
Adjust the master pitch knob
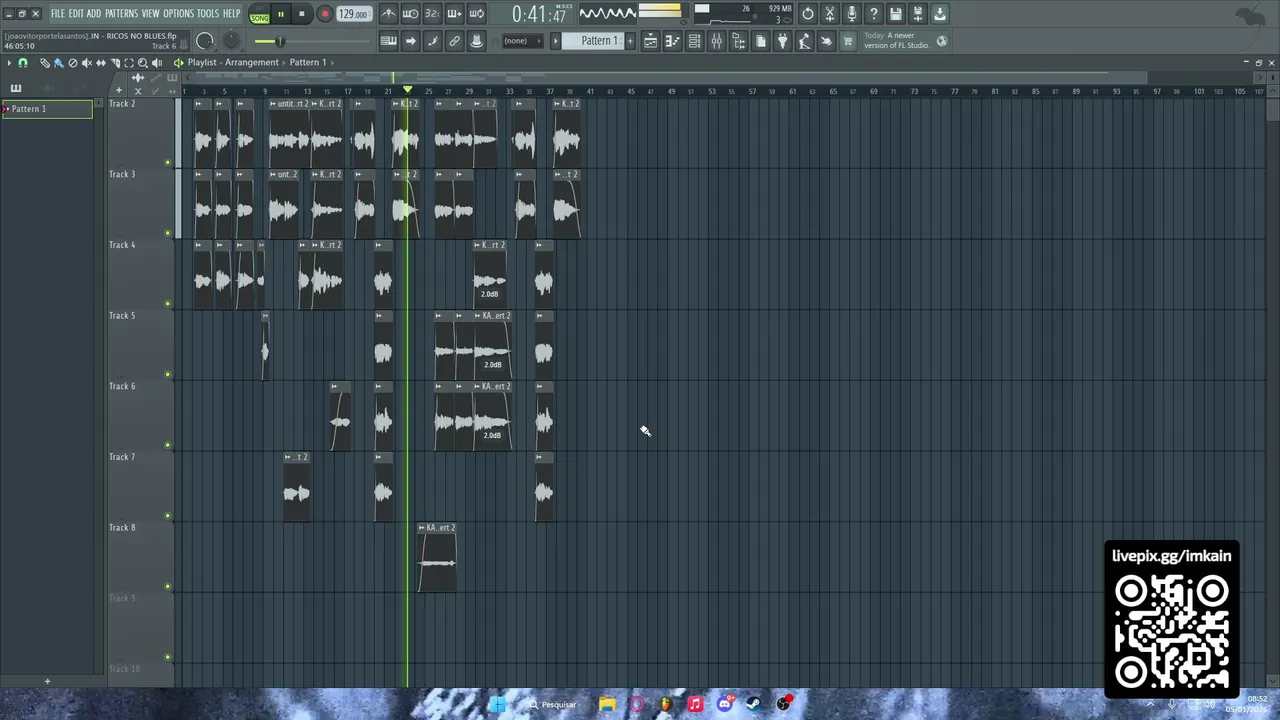click(231, 41)
